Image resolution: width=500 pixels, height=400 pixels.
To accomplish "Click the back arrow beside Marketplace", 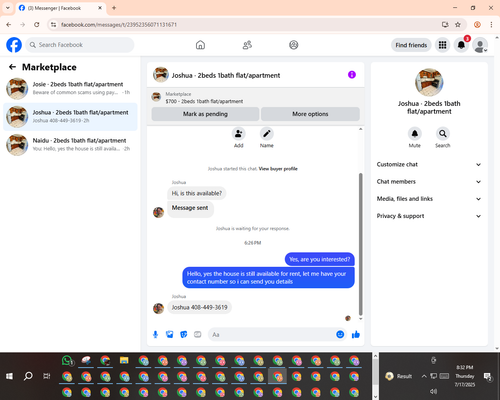I will pos(12,67).
